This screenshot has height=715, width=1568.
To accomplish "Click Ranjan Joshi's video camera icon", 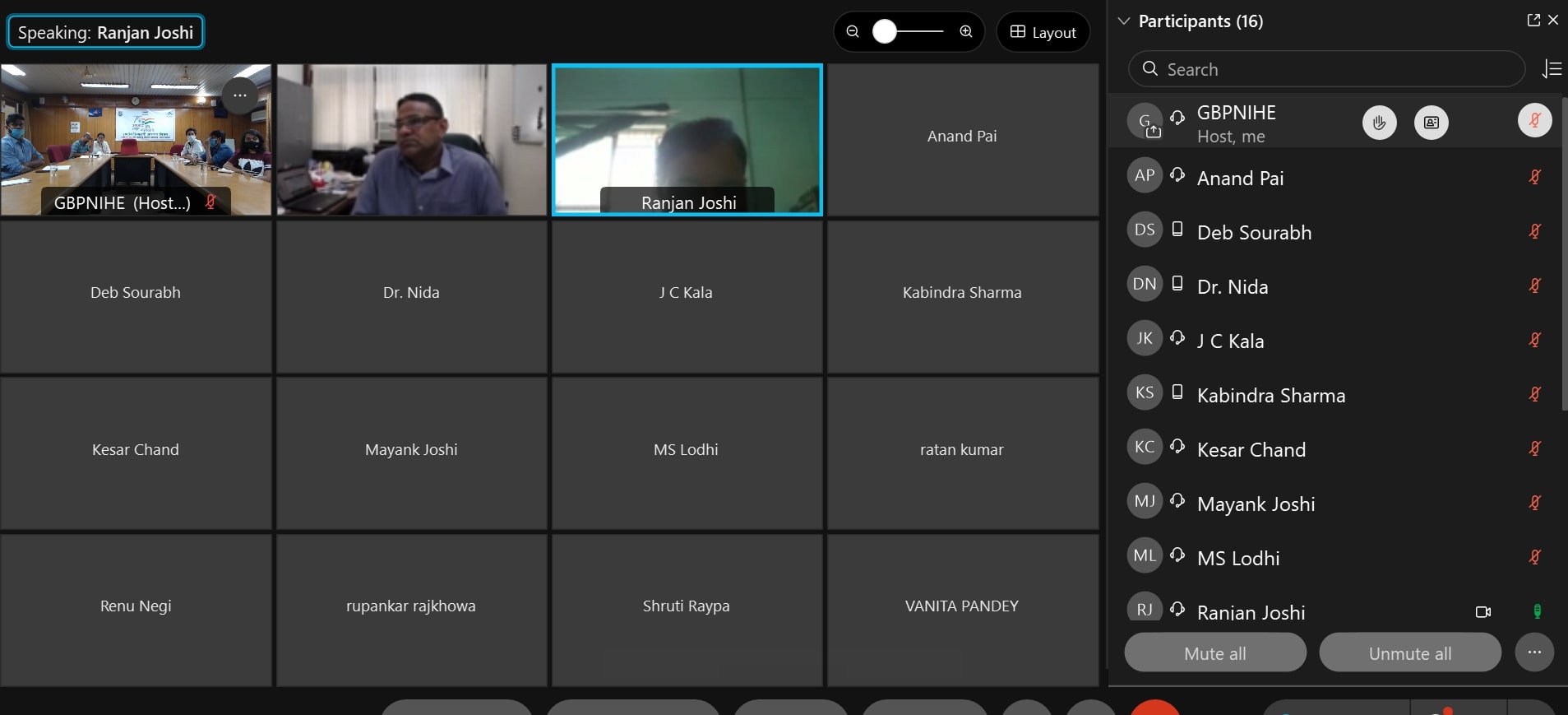I will coord(1482,612).
